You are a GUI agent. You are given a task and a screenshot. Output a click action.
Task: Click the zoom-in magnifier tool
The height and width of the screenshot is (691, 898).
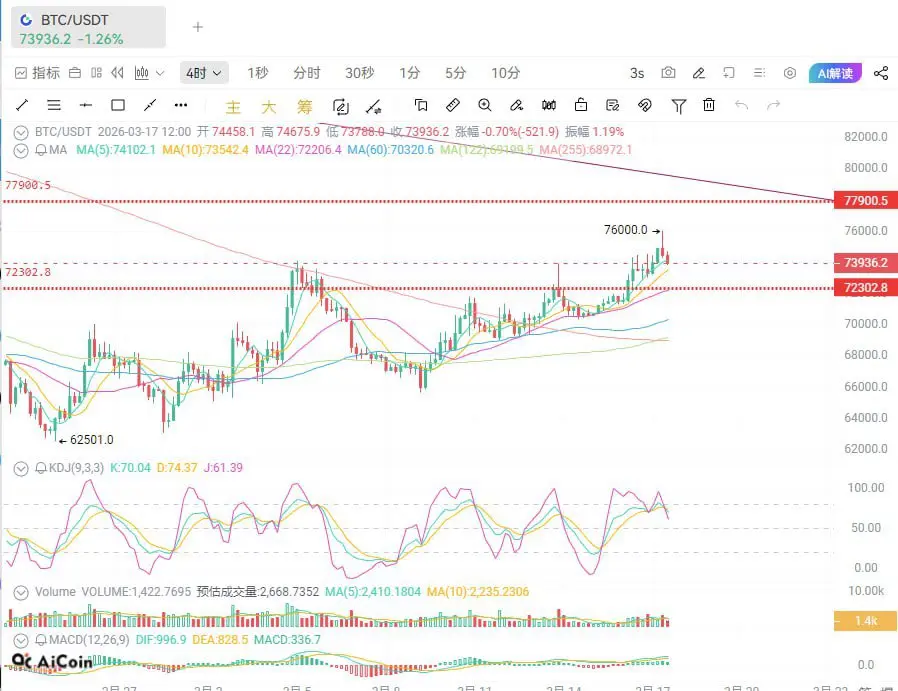tap(485, 105)
